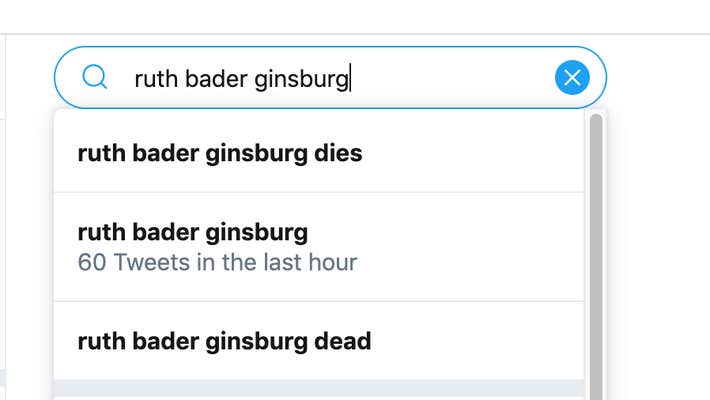
Task: Select the highlighted partially visible row below 'dead'
Action: pyautogui.click(x=319, y=388)
